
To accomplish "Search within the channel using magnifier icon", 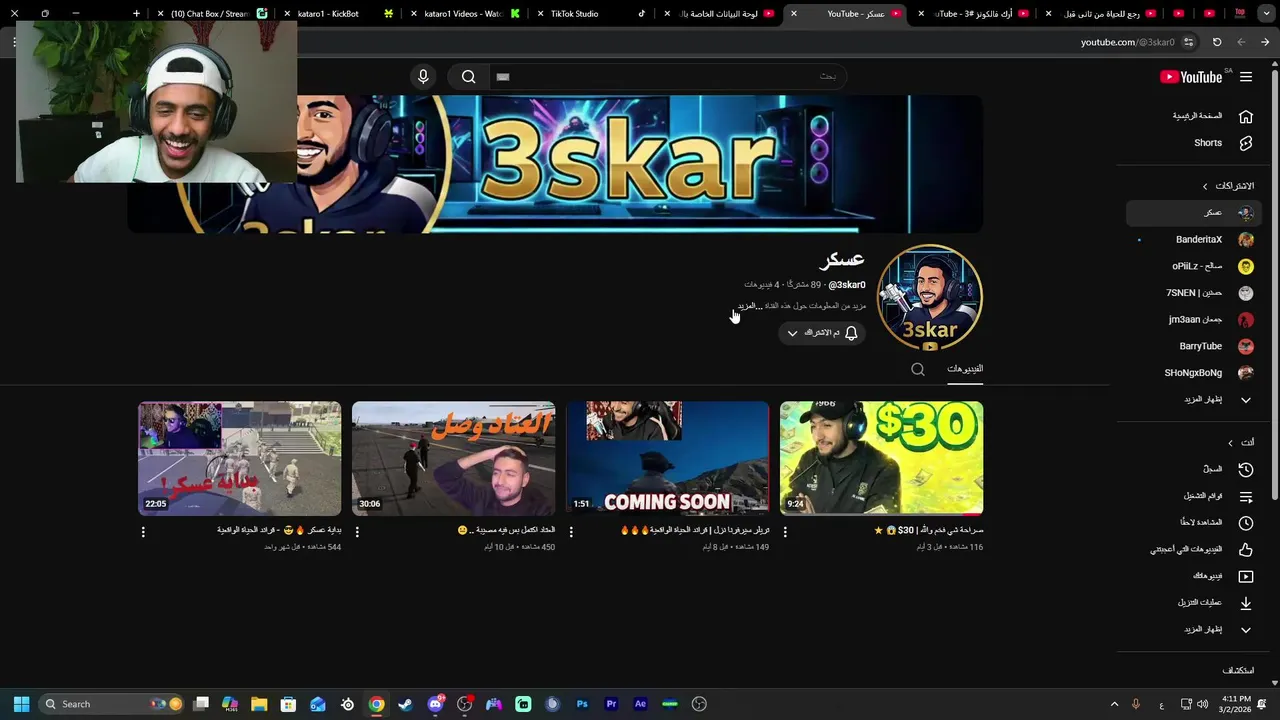I will [x=918, y=370].
